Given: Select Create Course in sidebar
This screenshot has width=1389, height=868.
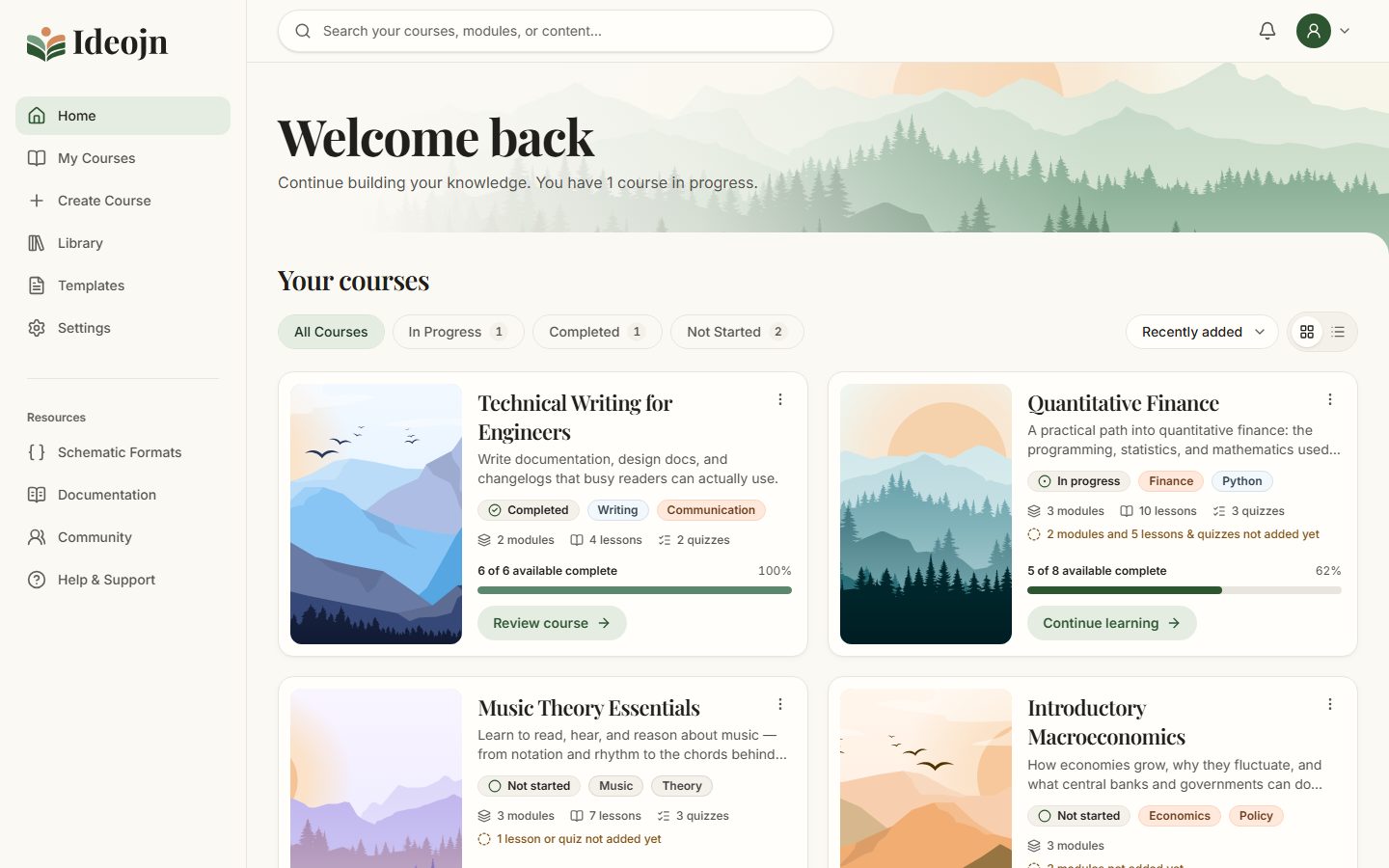Looking at the screenshot, I should click(123, 201).
